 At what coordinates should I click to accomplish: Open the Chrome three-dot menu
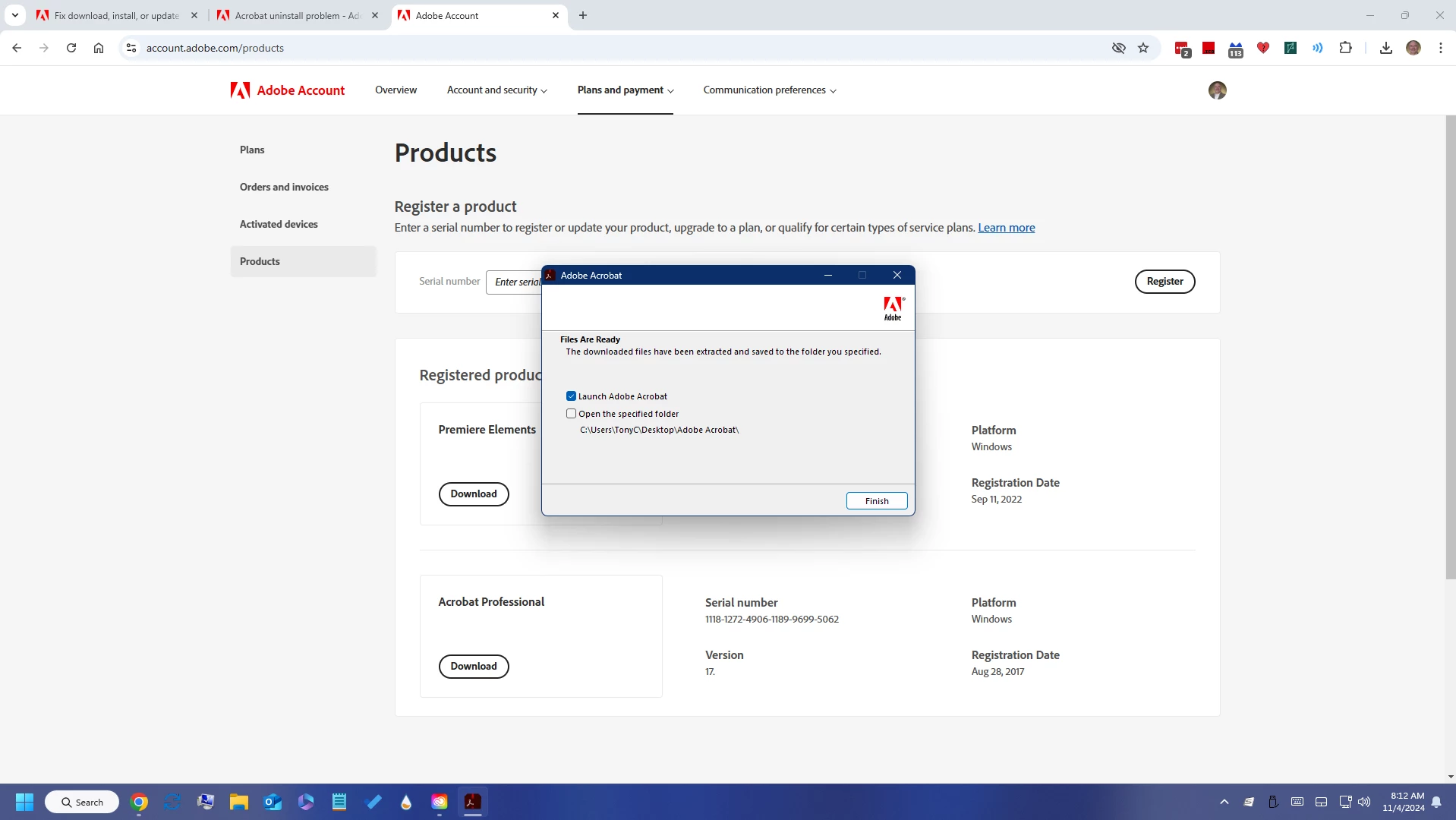1441,48
